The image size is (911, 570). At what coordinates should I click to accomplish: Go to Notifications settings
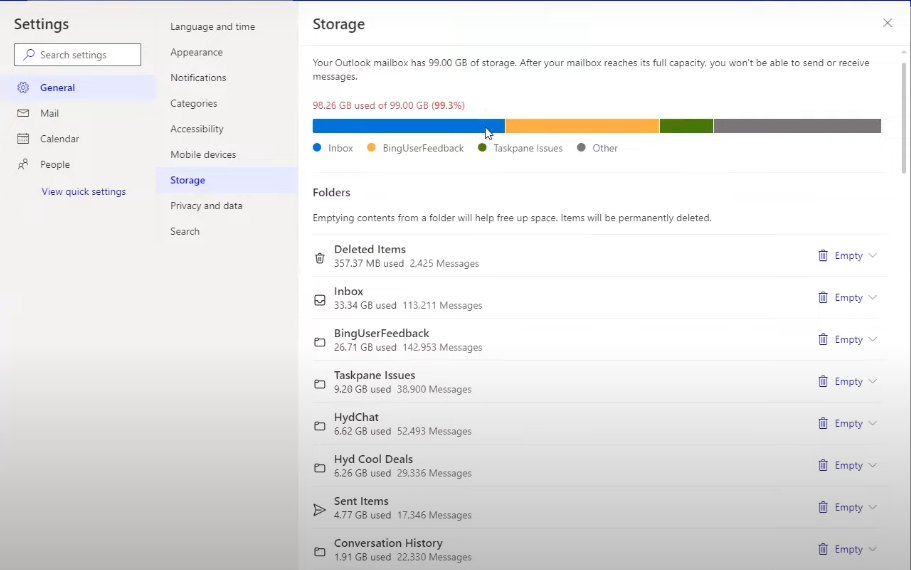tap(198, 78)
